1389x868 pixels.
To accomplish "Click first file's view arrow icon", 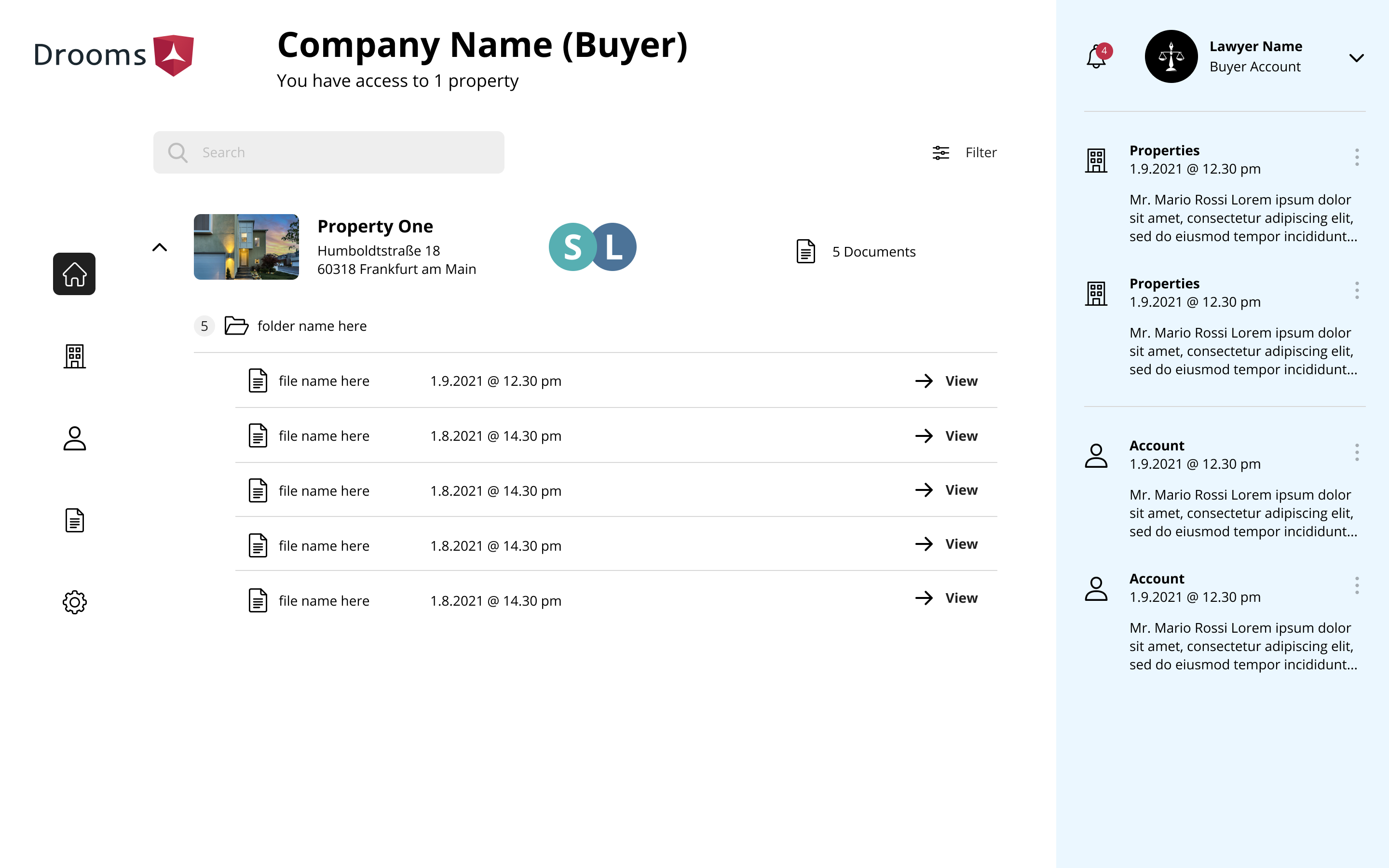I will 924,380.
